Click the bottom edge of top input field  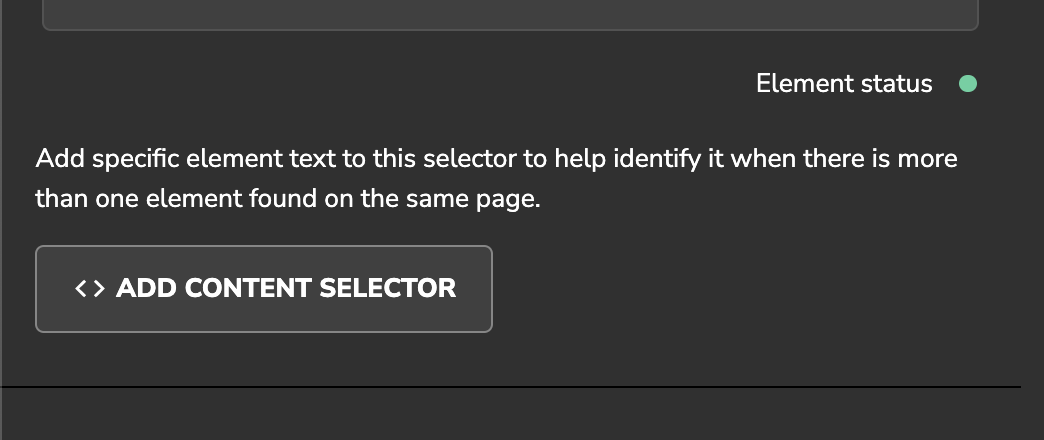click(x=510, y=29)
